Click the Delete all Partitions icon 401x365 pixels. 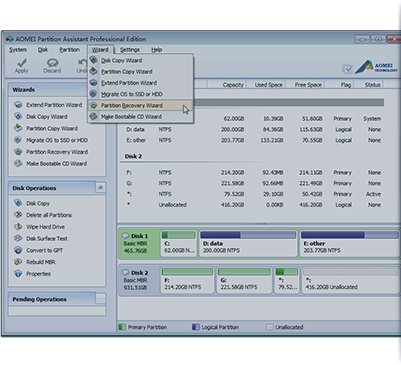coord(18,215)
